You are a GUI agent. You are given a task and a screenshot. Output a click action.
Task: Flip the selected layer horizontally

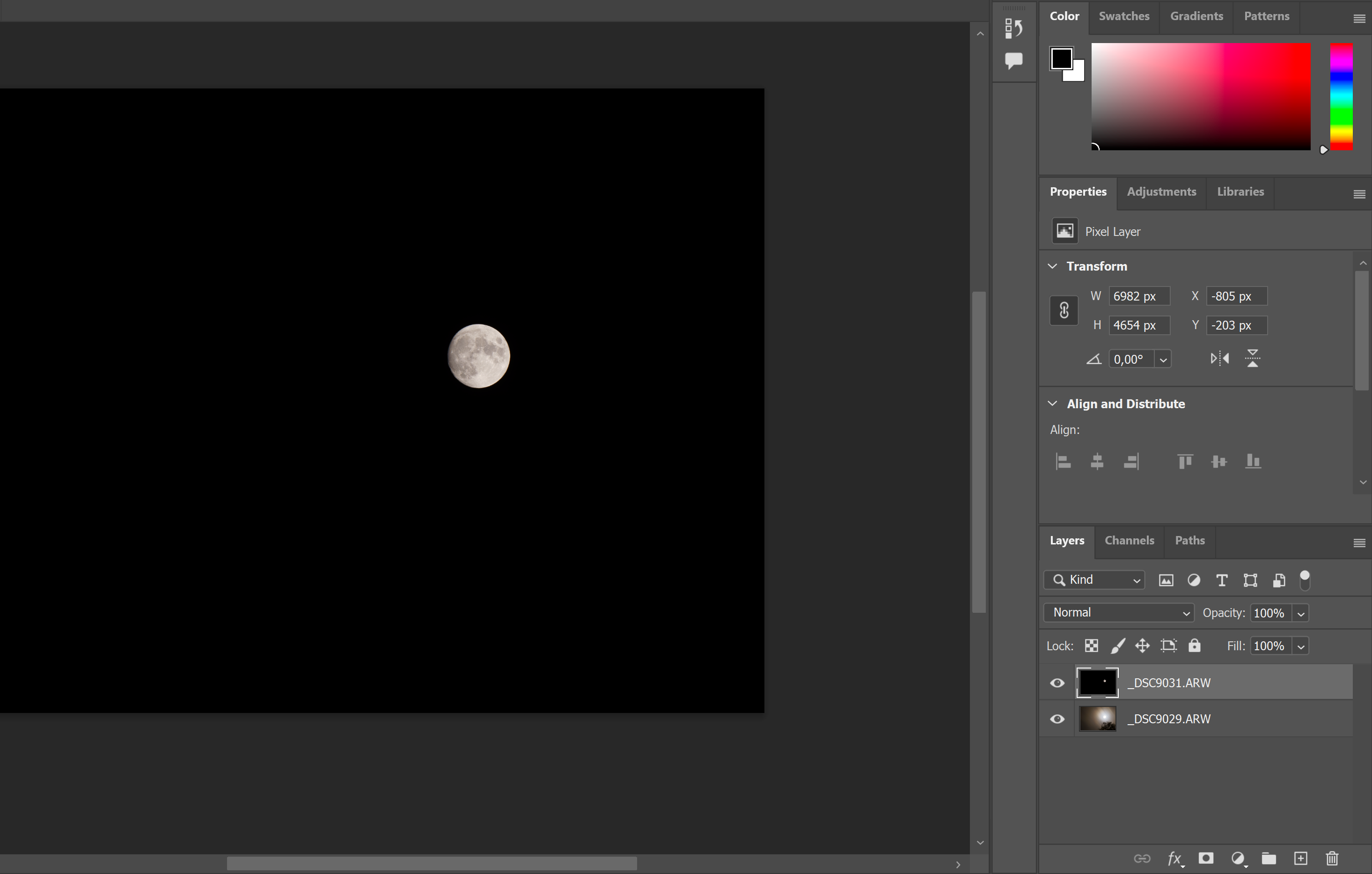1219,359
